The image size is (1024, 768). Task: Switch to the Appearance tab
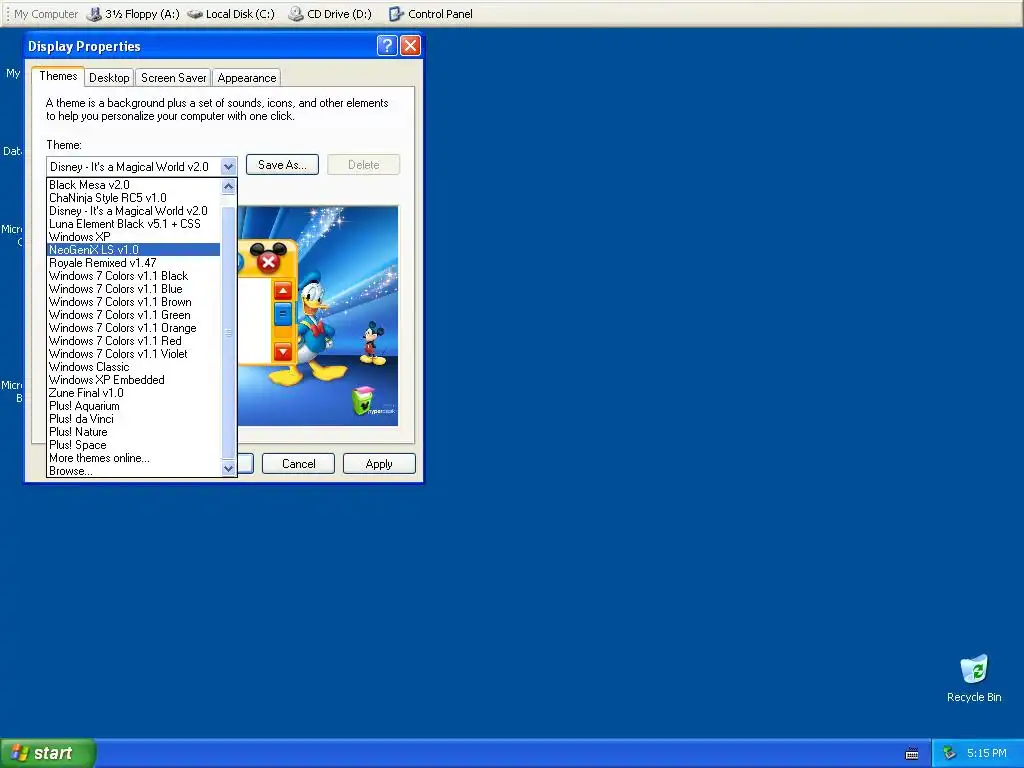click(x=247, y=78)
